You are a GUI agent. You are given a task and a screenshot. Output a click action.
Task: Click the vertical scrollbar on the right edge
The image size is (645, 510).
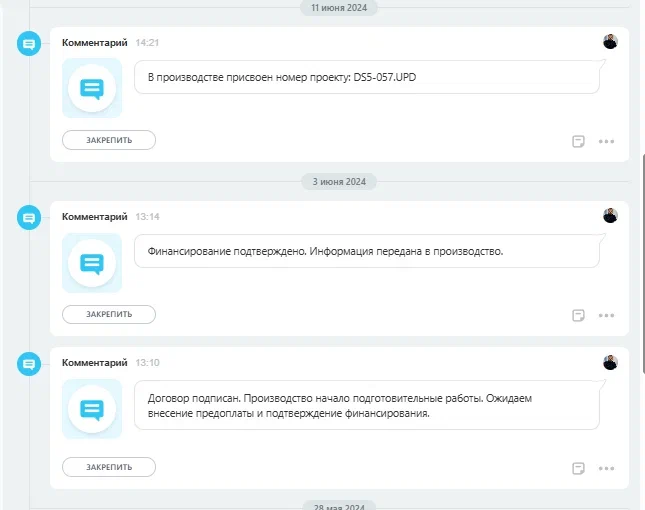(x=643, y=263)
